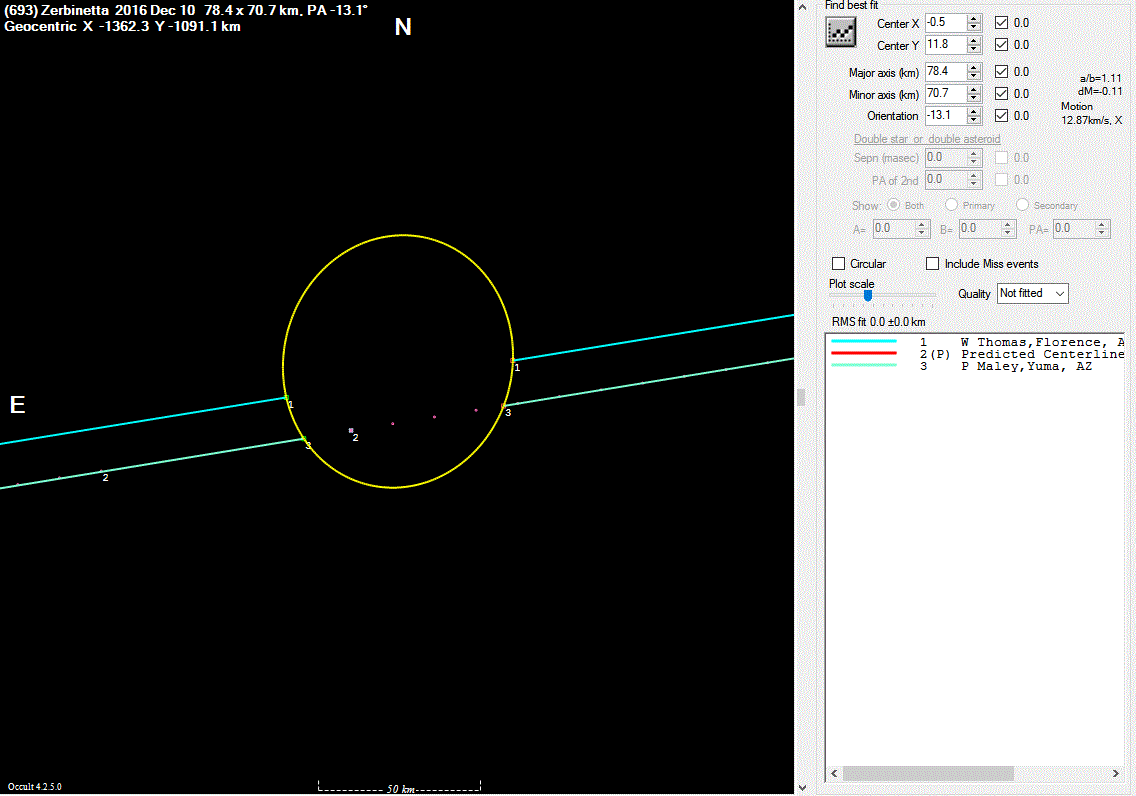Click the a/b=1.11 ratio text

[1100, 78]
